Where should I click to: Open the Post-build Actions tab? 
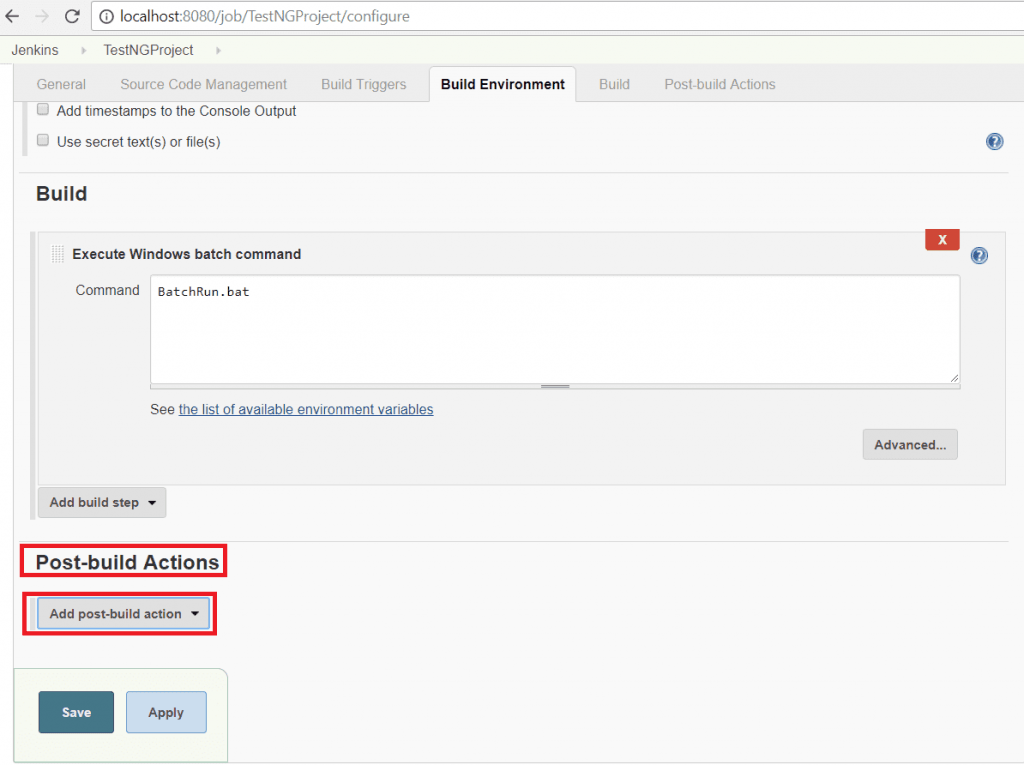719,84
